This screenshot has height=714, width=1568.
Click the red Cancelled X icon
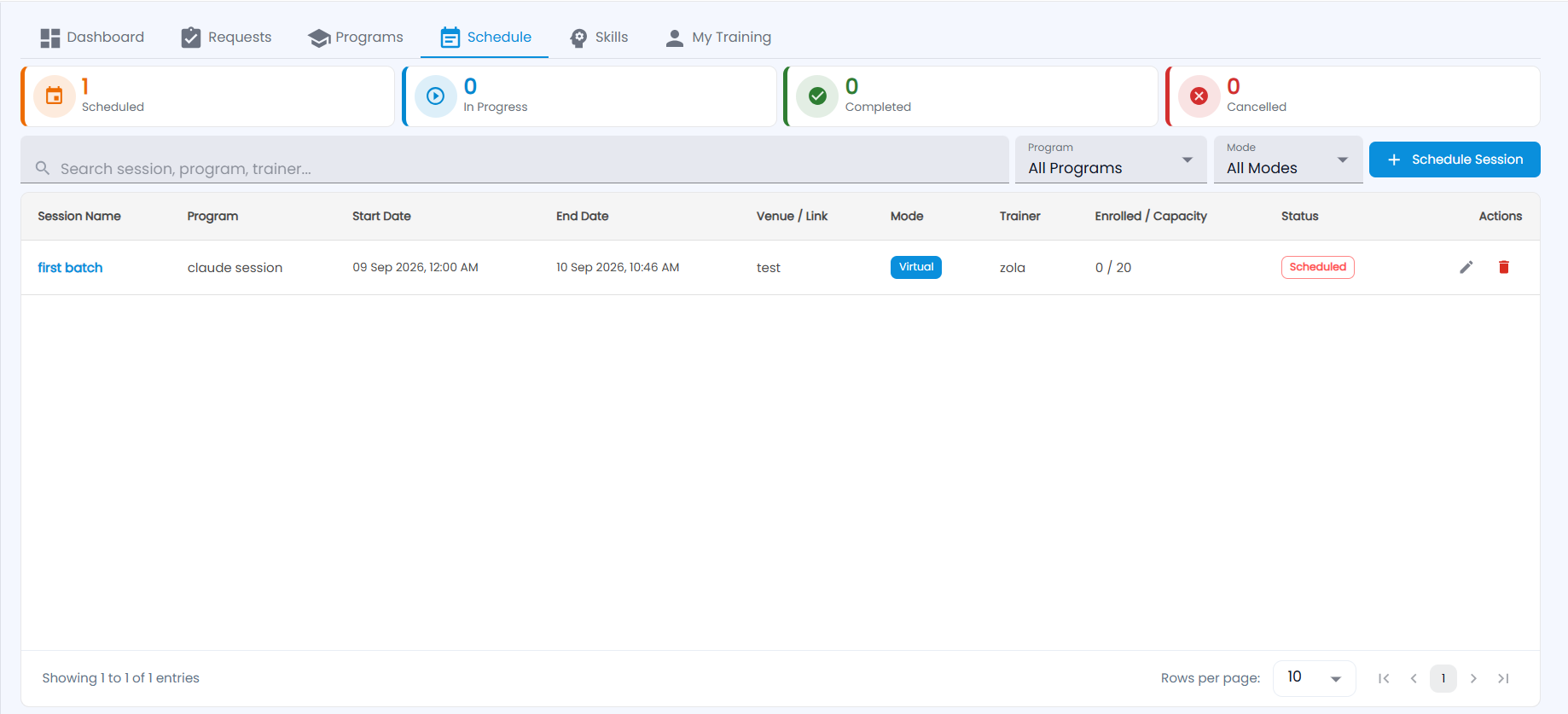pyautogui.click(x=1199, y=96)
